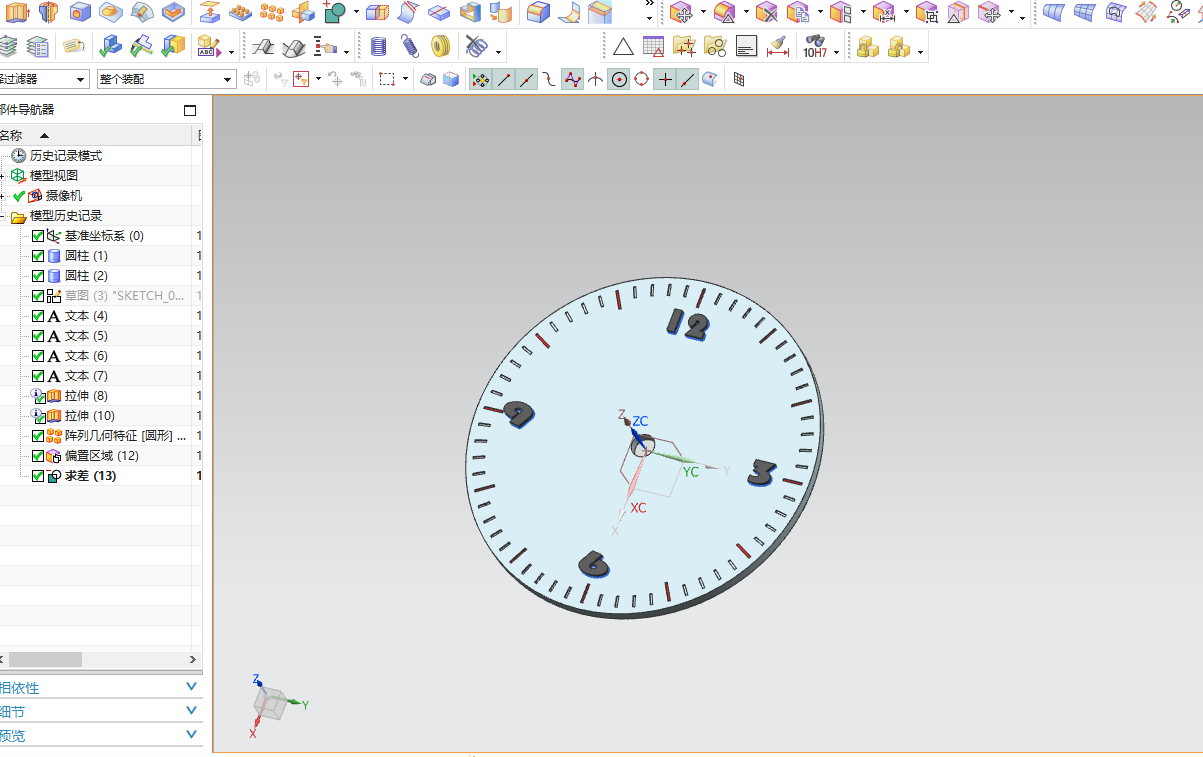
Task: Open the toolbar overflow chevron
Action: [649, 5]
